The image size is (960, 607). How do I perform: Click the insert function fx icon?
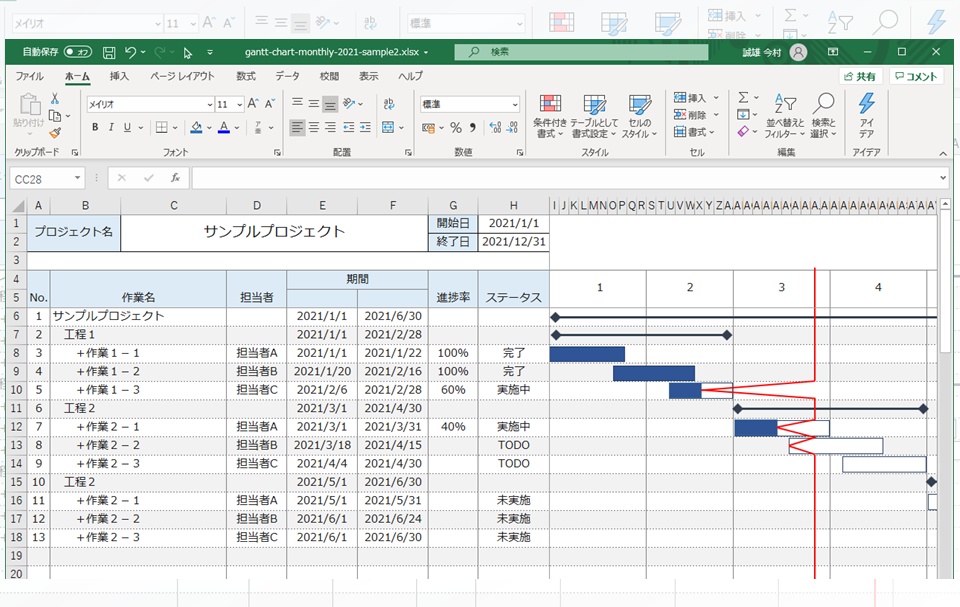(175, 178)
